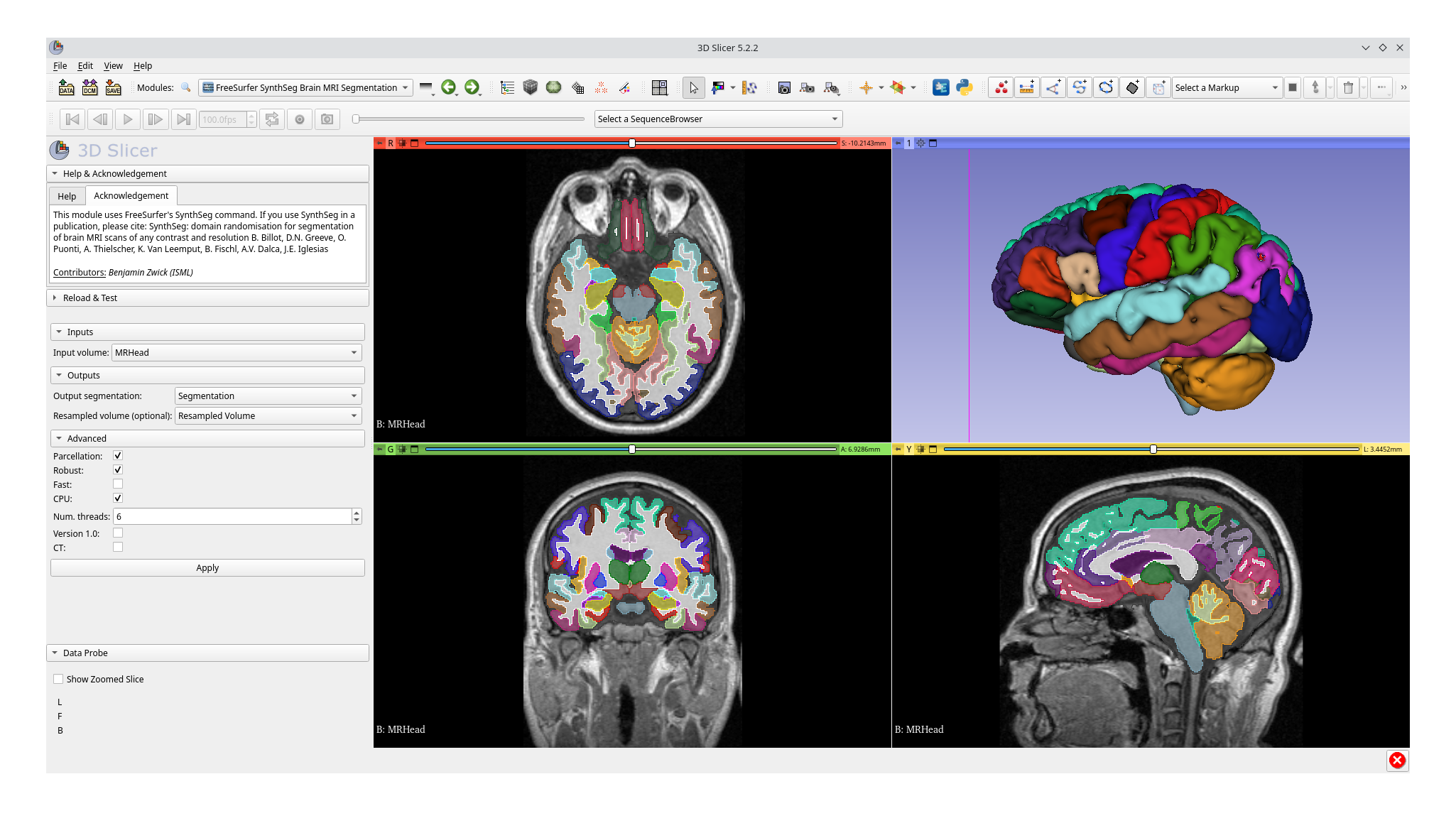The width and height of the screenshot is (1456, 828).
Task: Open the Output segmentation dropdown
Action: pos(267,395)
